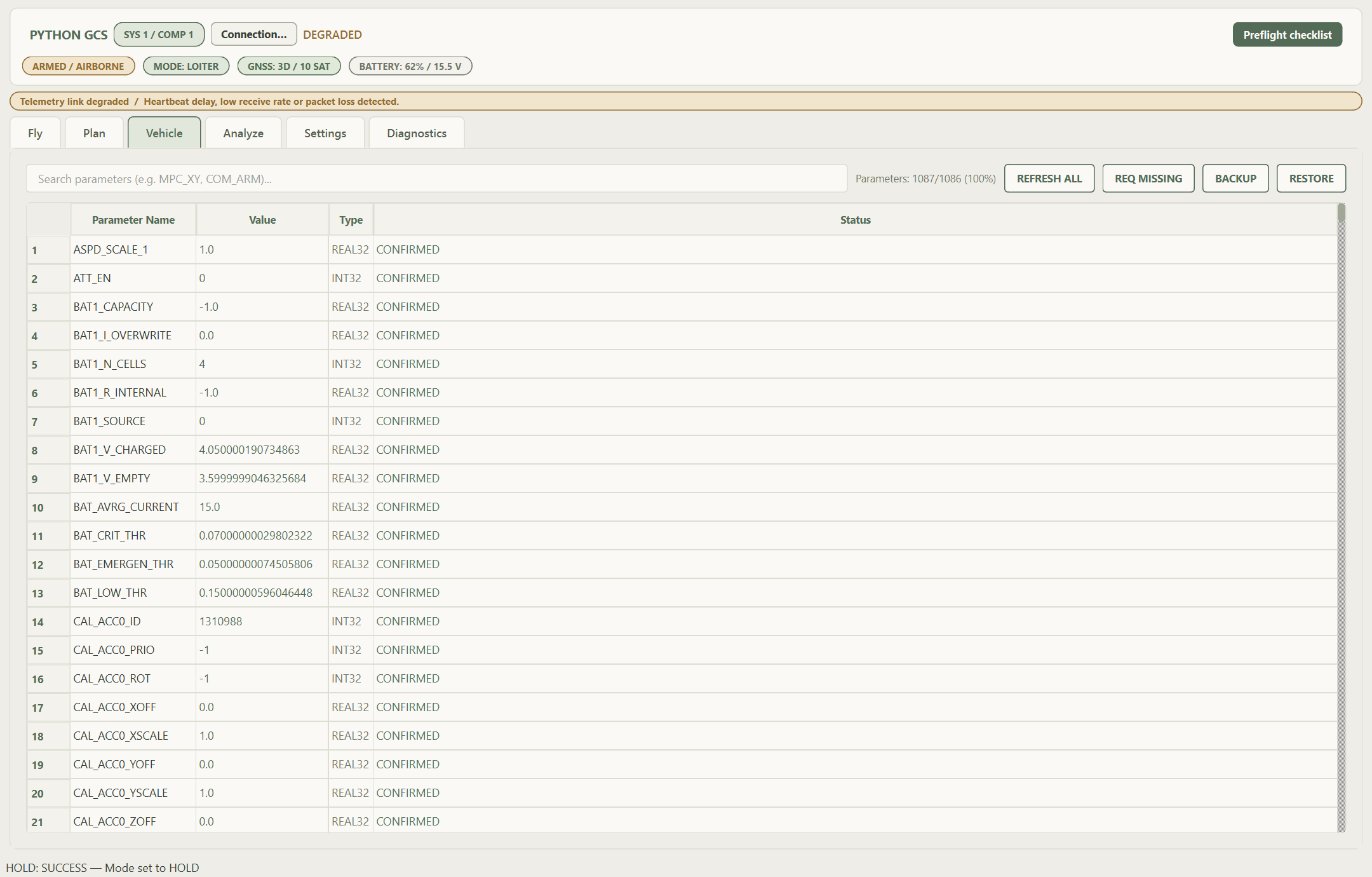Open the Connection... button
This screenshot has width=1372, height=877.
(x=253, y=34)
